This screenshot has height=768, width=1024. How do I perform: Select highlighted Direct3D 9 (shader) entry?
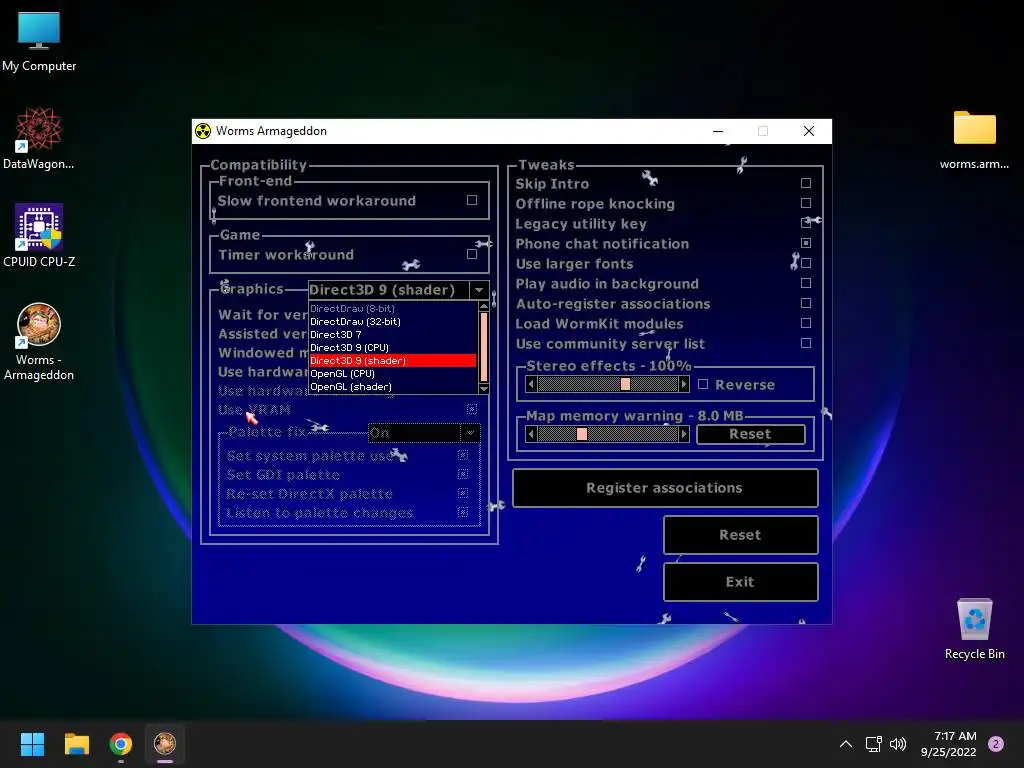392,360
